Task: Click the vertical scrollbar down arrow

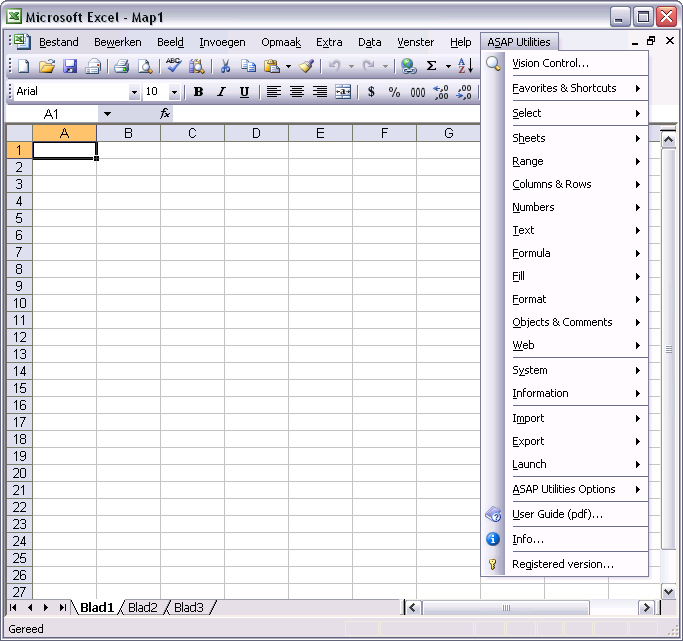Action: coord(669,592)
